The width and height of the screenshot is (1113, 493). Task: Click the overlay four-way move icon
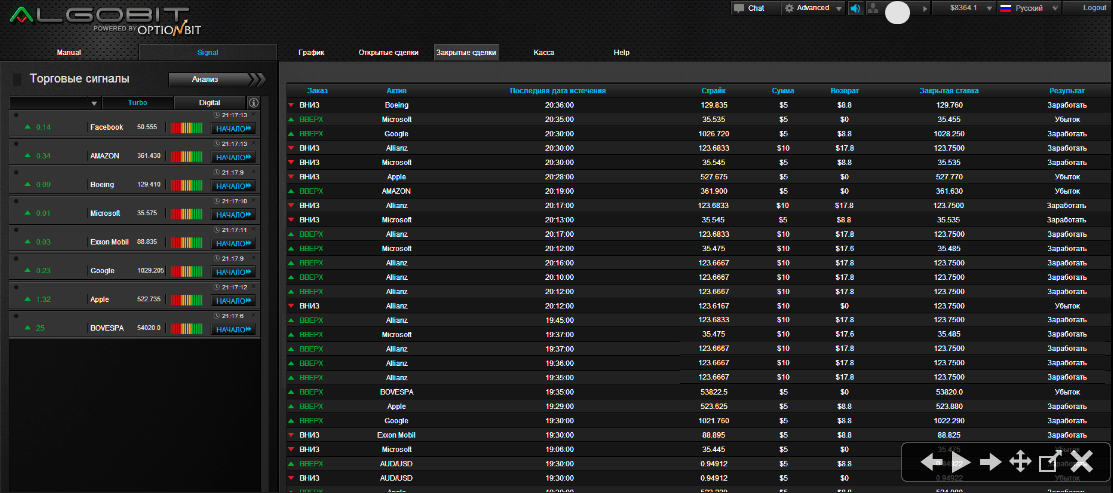(x=1020, y=463)
